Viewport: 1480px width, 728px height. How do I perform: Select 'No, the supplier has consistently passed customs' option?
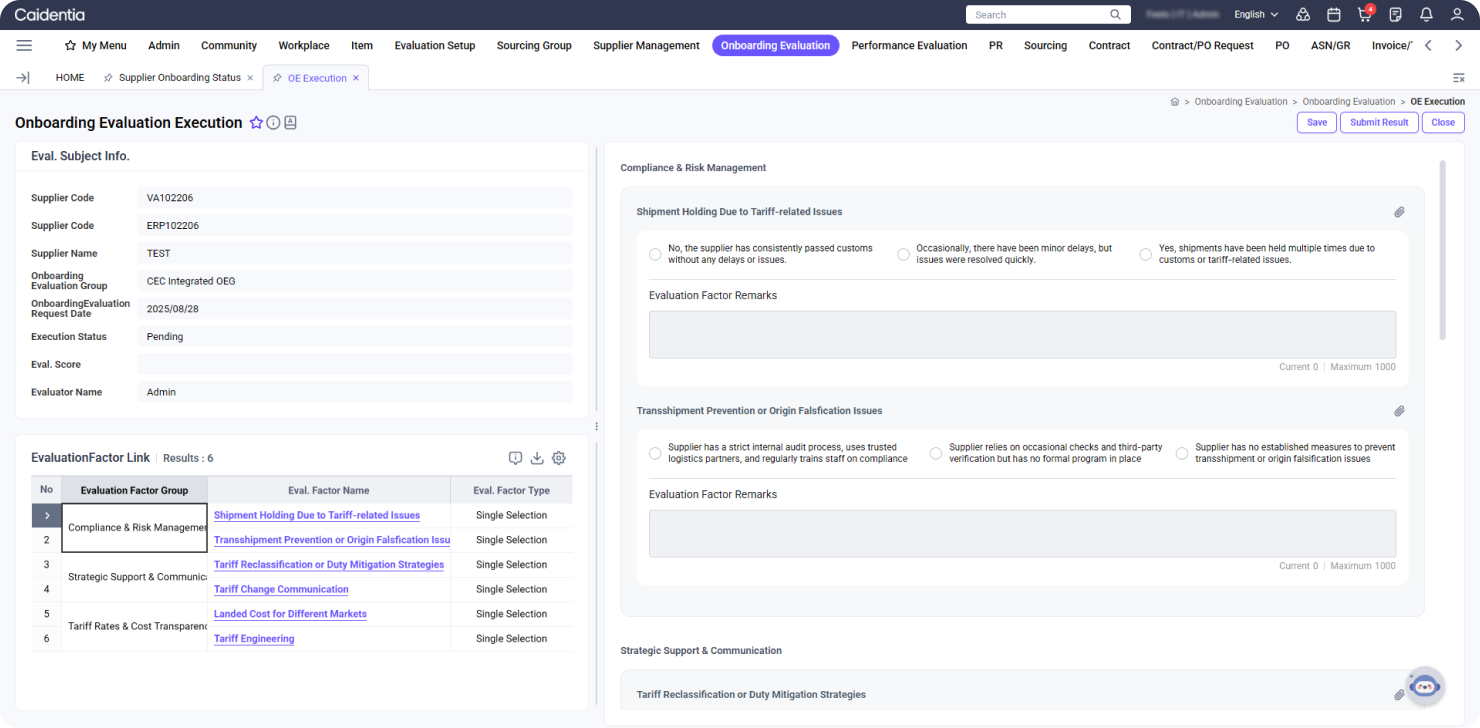click(655, 254)
